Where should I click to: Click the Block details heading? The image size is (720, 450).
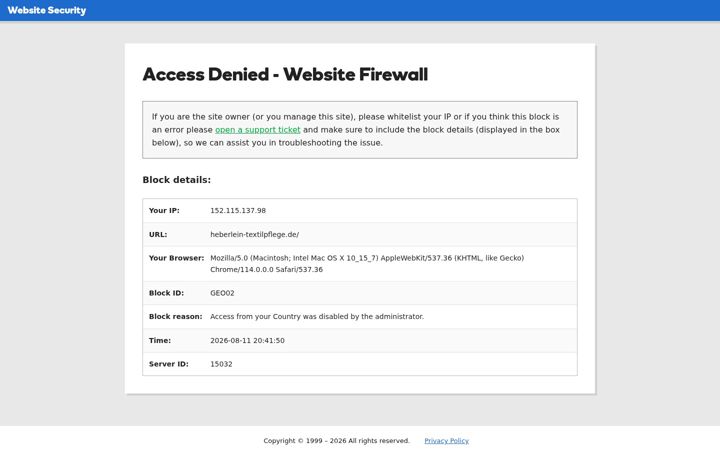point(177,180)
